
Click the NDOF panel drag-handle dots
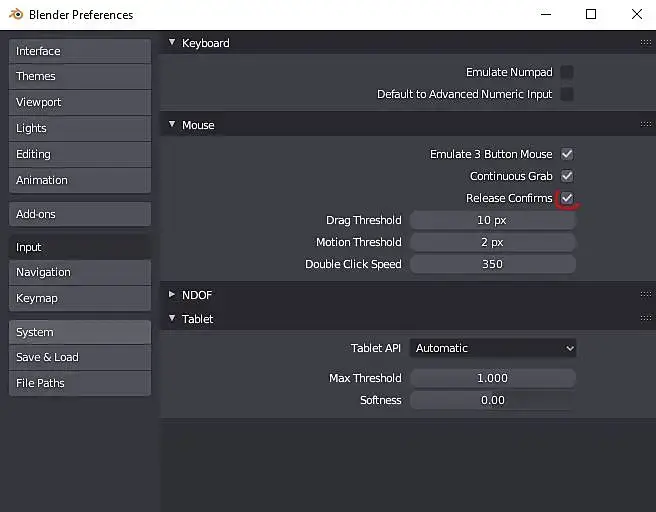tap(645, 295)
